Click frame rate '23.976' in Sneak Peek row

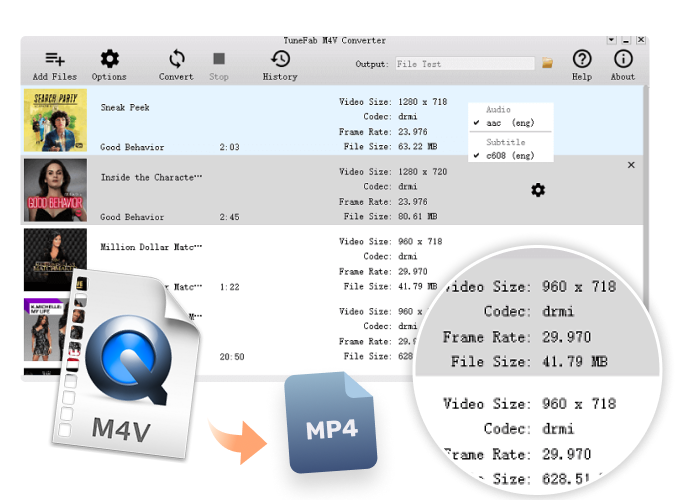413,131
